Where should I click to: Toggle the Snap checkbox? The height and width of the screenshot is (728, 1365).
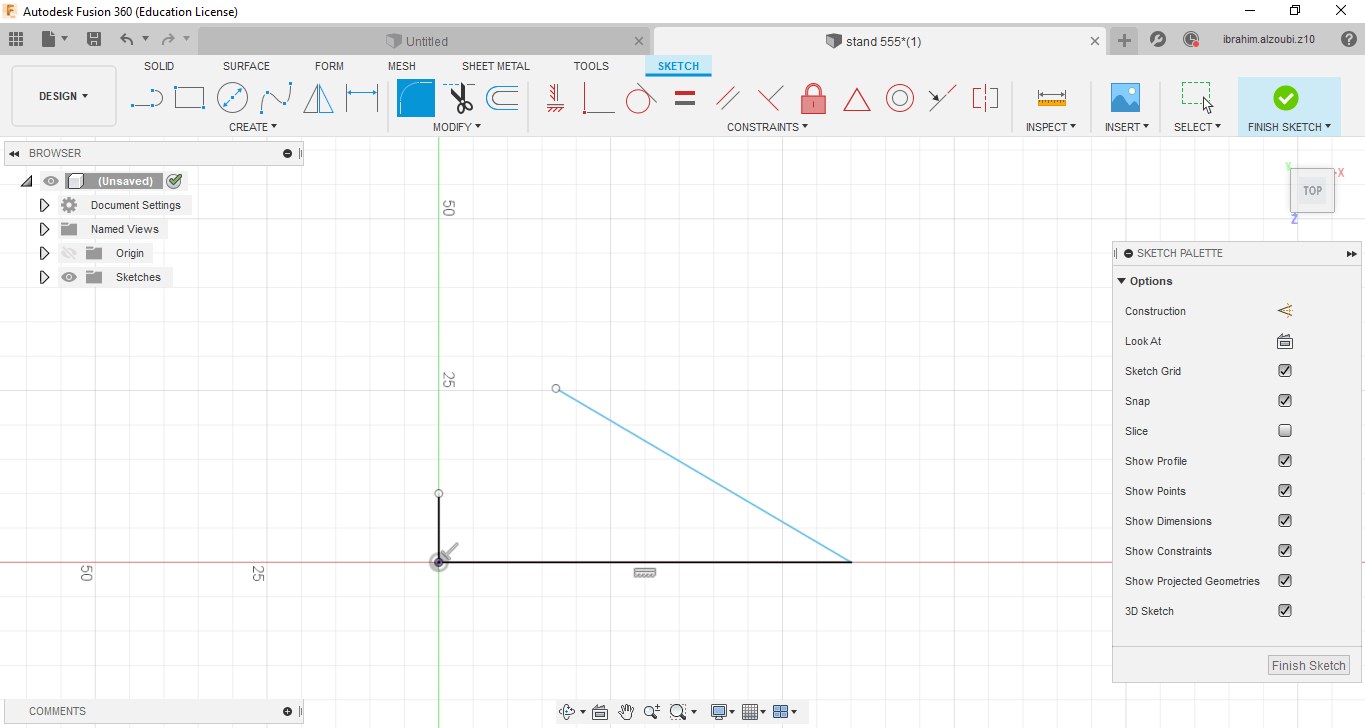click(x=1285, y=401)
